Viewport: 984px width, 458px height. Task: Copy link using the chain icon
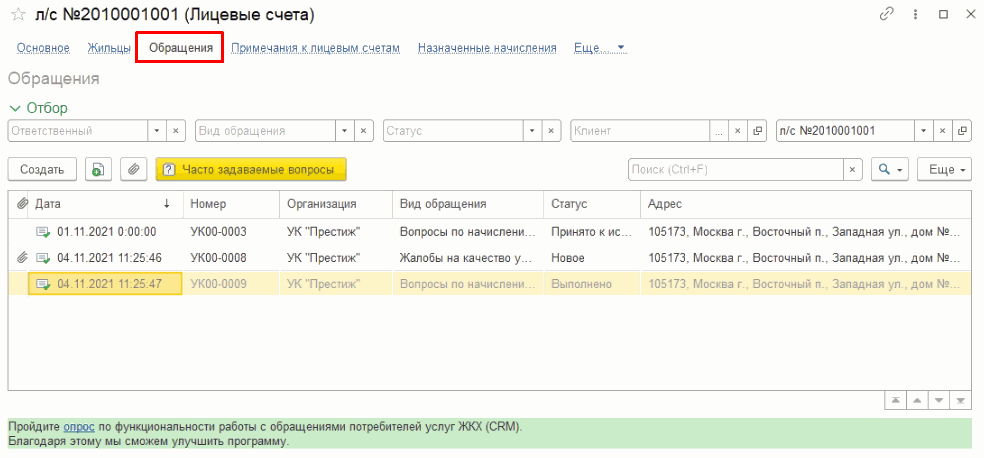coord(886,15)
